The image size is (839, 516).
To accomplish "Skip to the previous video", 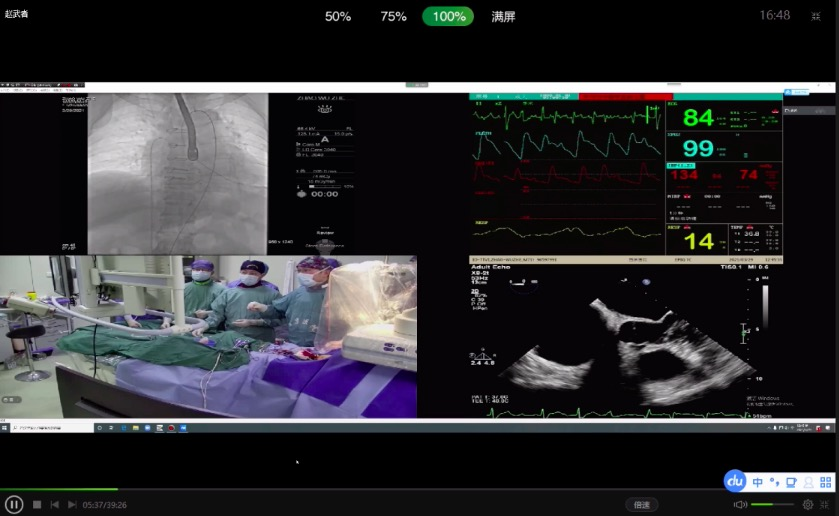I will point(55,505).
